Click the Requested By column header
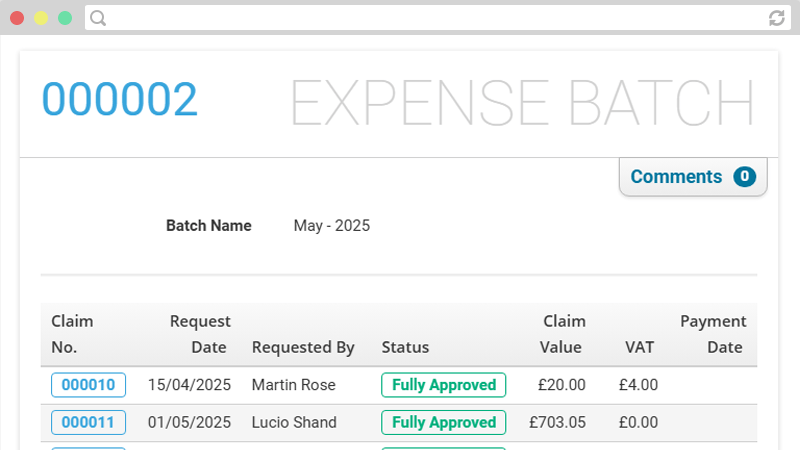Image resolution: width=800 pixels, height=450 pixels. [x=303, y=347]
